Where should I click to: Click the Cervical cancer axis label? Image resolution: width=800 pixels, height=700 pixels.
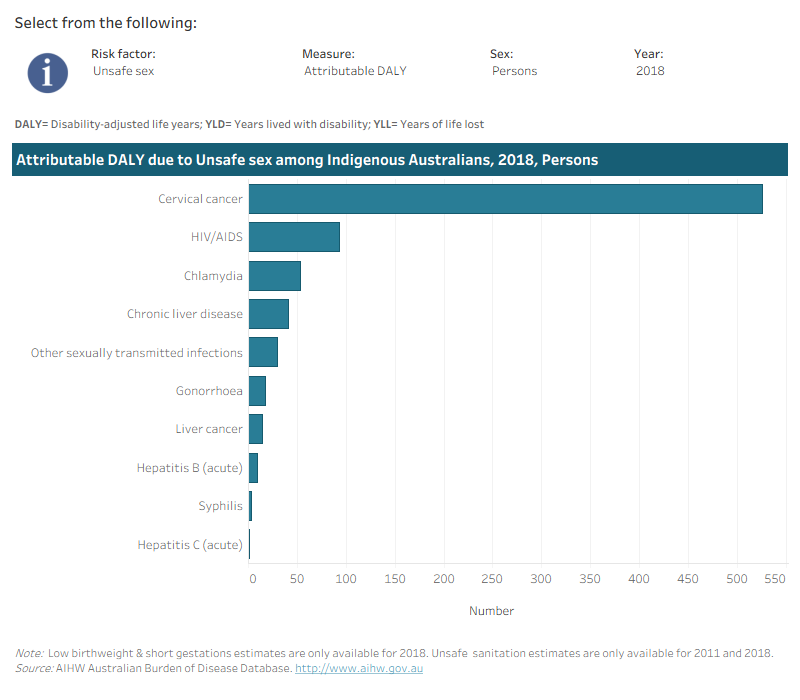coord(200,199)
